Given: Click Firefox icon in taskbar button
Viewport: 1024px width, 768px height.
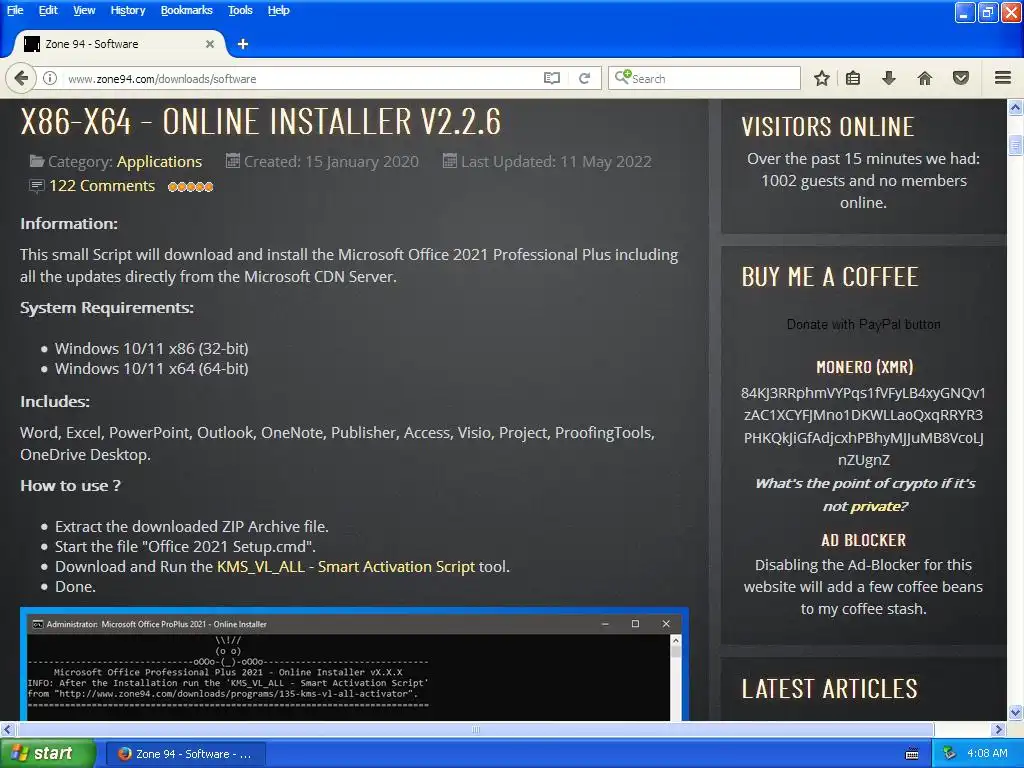Looking at the screenshot, I should pyautogui.click(x=124, y=754).
